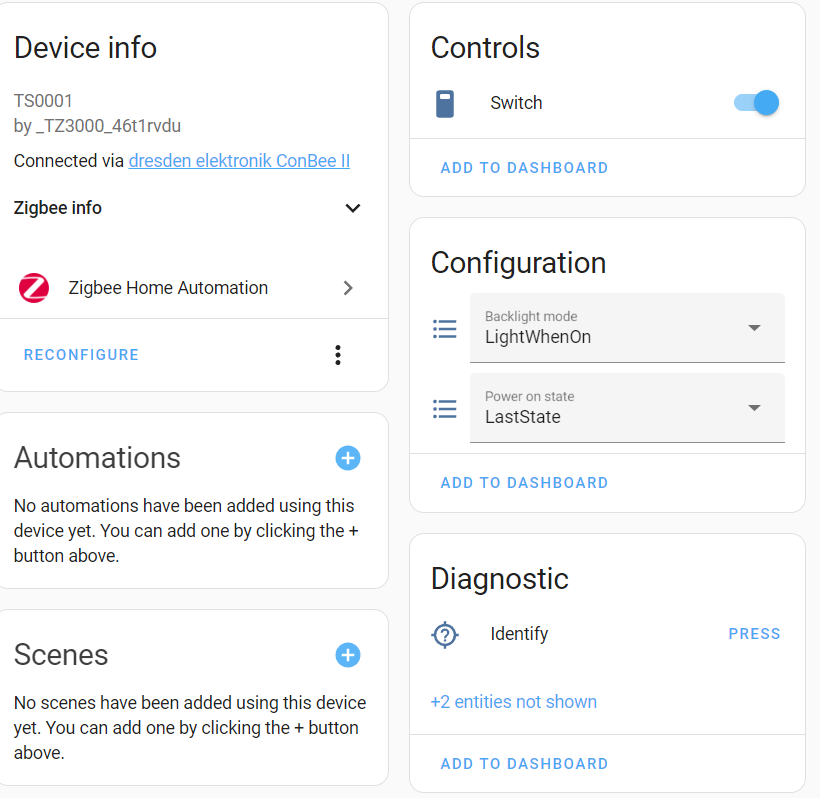Show the 2 hidden entities
This screenshot has width=820, height=798.
[513, 701]
